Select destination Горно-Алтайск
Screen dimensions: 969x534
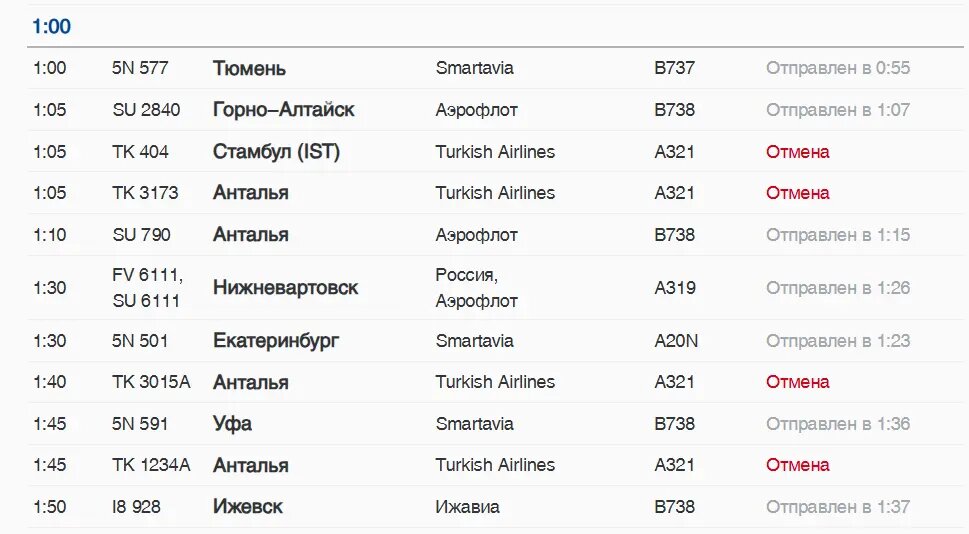[283, 110]
